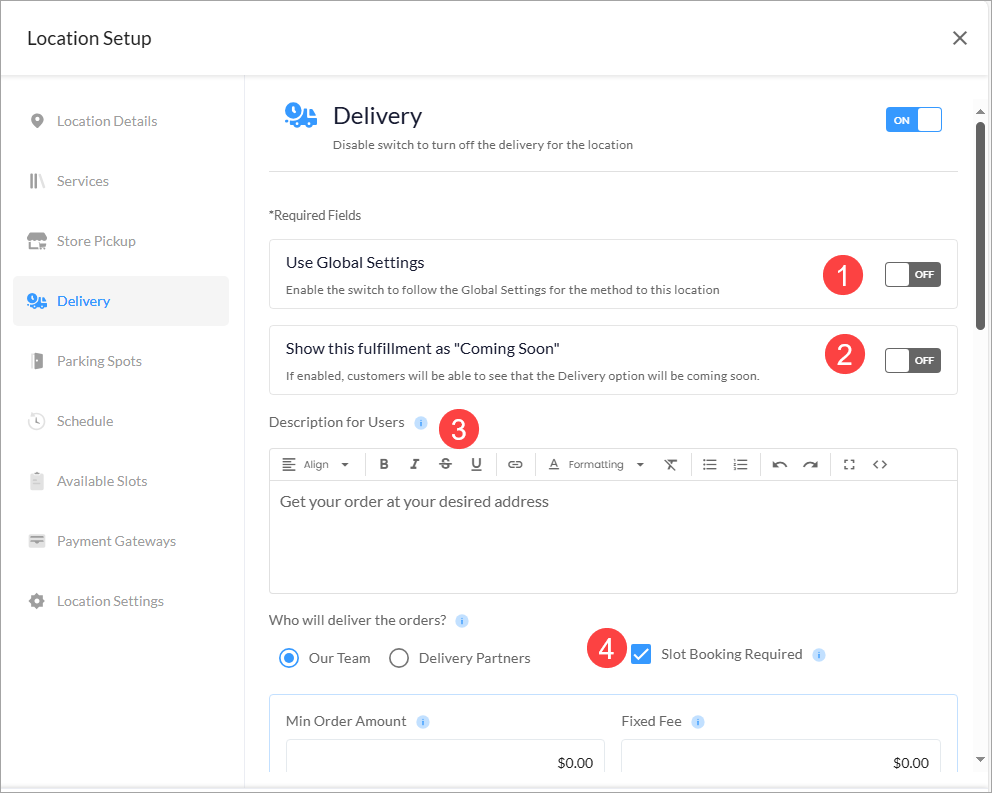Click the scrollbar down arrow
The height and width of the screenshot is (793, 992).
(980, 759)
